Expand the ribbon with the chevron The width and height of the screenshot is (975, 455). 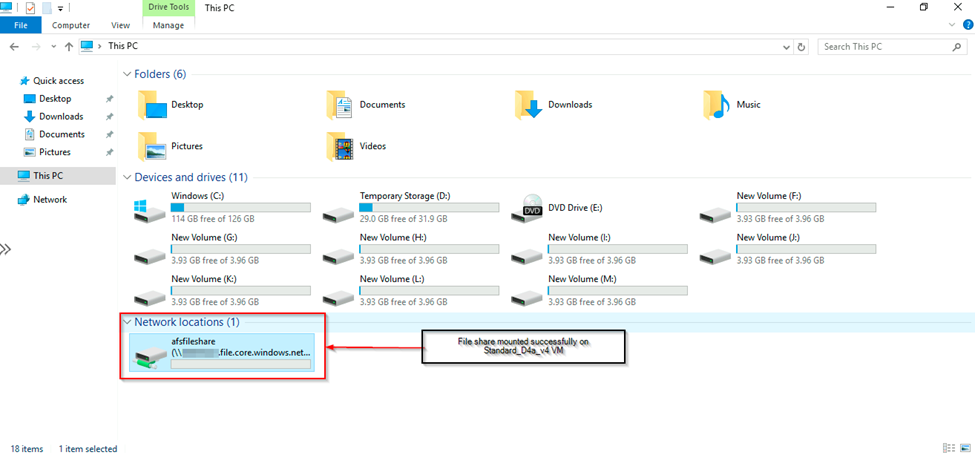pyautogui.click(x=953, y=25)
